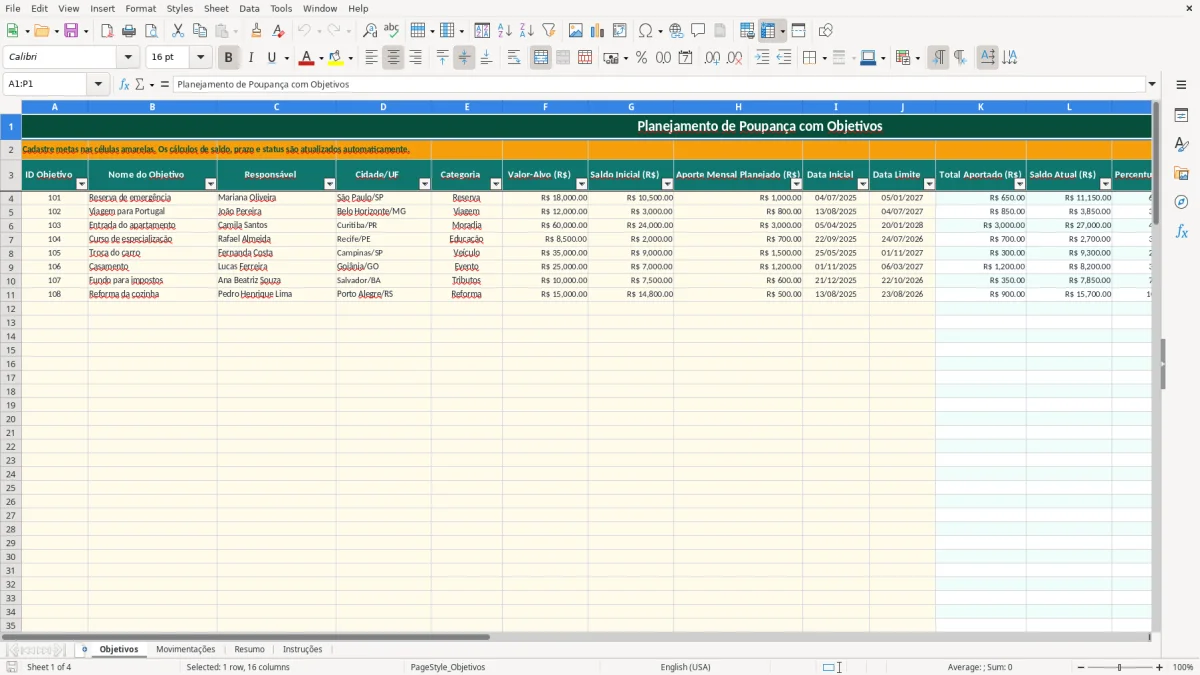Open the Font Color dropdown arrow
The width and height of the screenshot is (1200, 675).
coord(320,58)
